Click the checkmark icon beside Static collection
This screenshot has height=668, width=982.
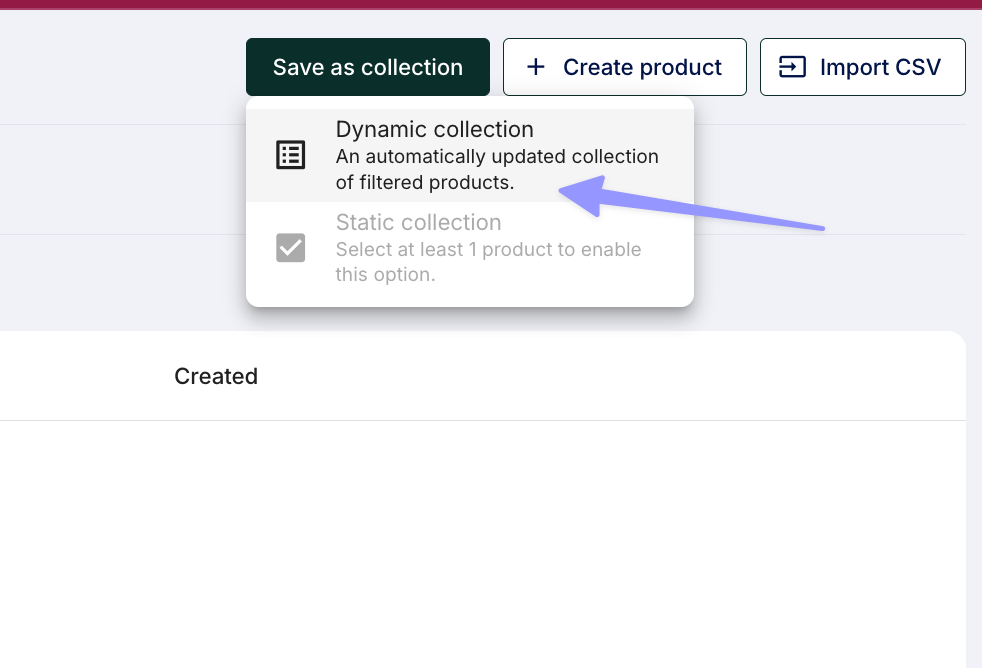click(291, 248)
